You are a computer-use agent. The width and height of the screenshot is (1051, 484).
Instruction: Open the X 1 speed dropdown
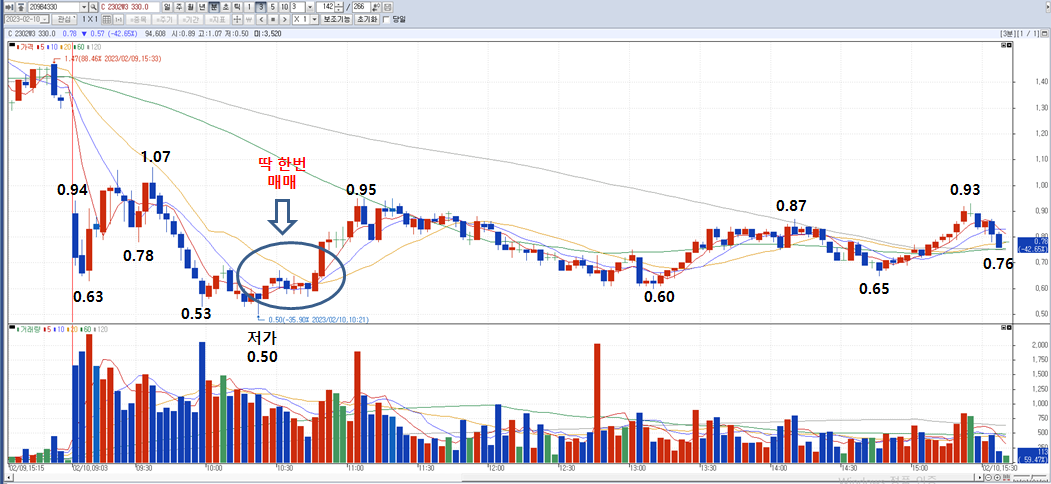314,19
